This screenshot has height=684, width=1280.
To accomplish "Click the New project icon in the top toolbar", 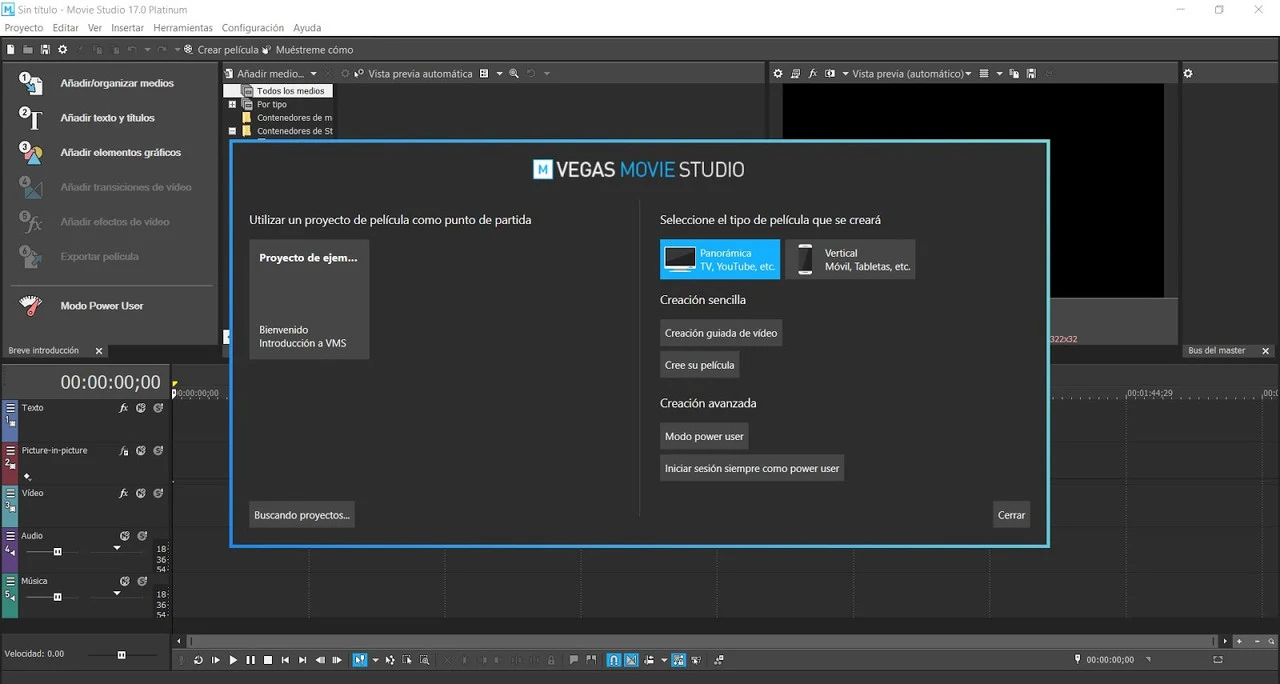I will click(10, 49).
